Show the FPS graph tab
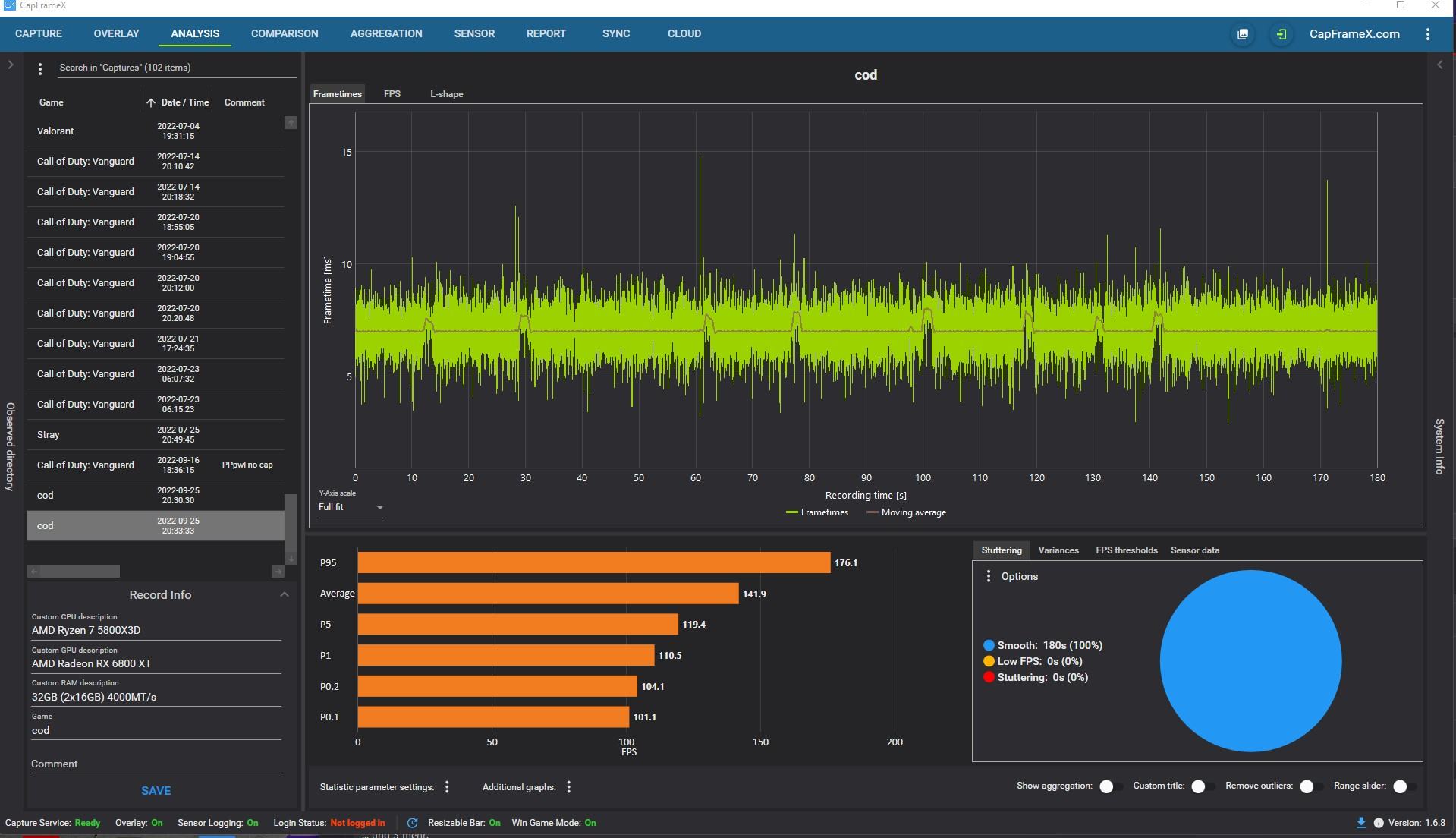1456x838 pixels. coord(392,94)
